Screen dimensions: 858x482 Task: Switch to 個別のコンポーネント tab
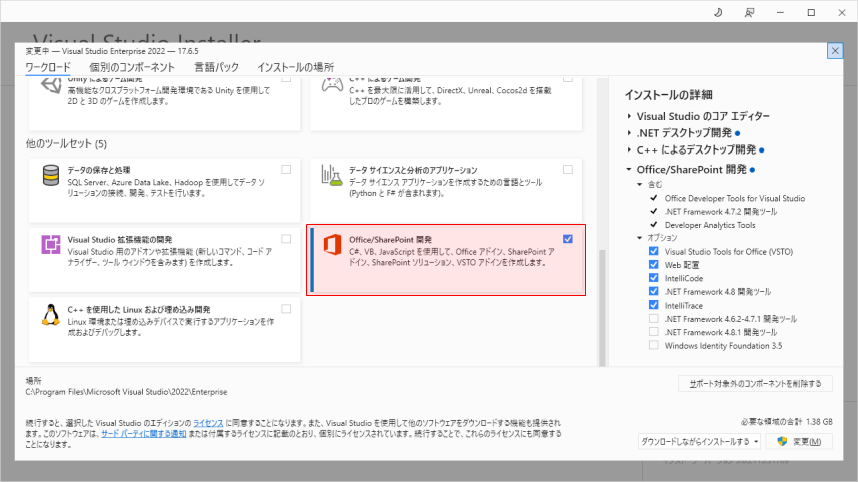point(132,67)
